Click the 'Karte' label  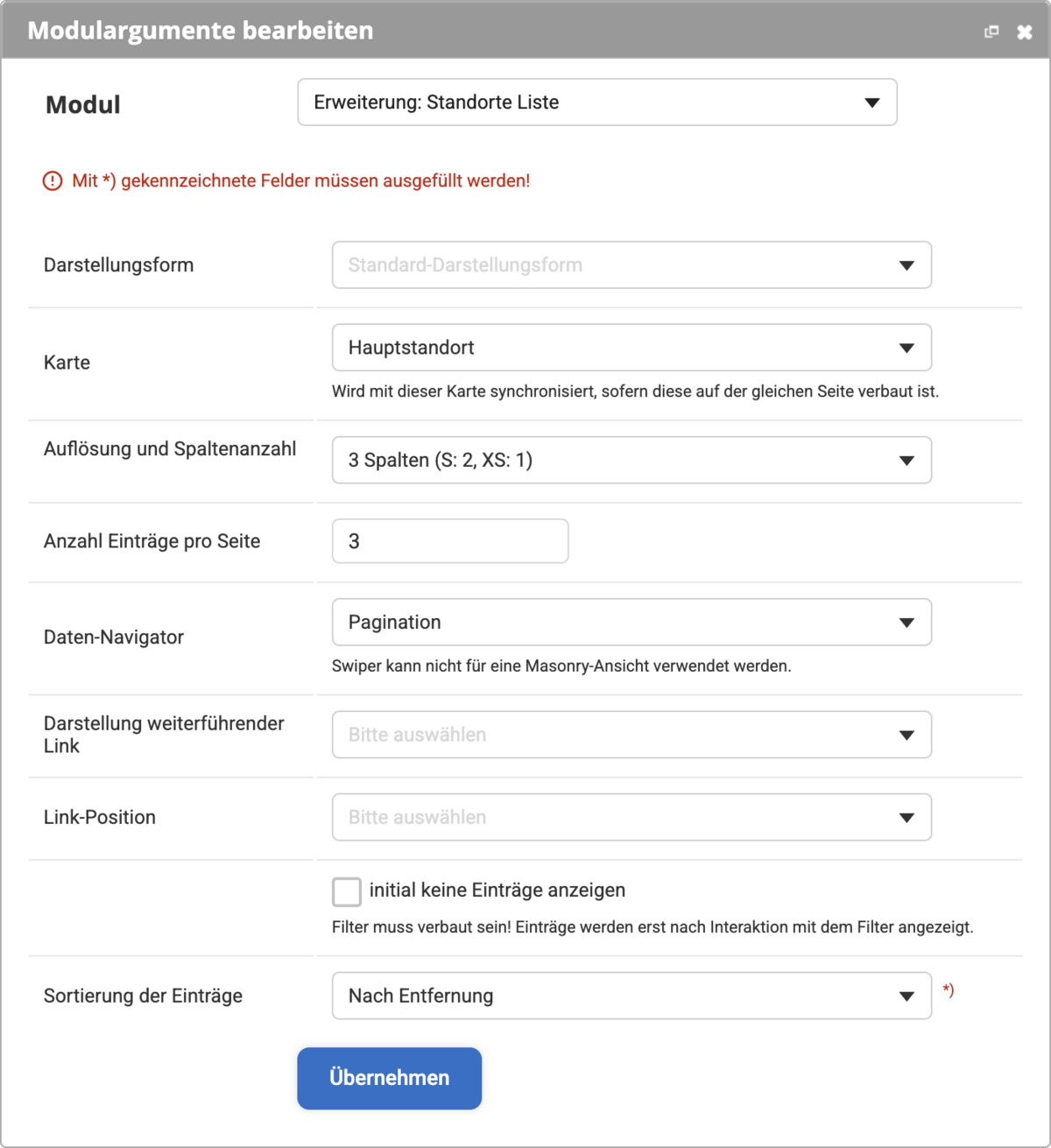67,363
